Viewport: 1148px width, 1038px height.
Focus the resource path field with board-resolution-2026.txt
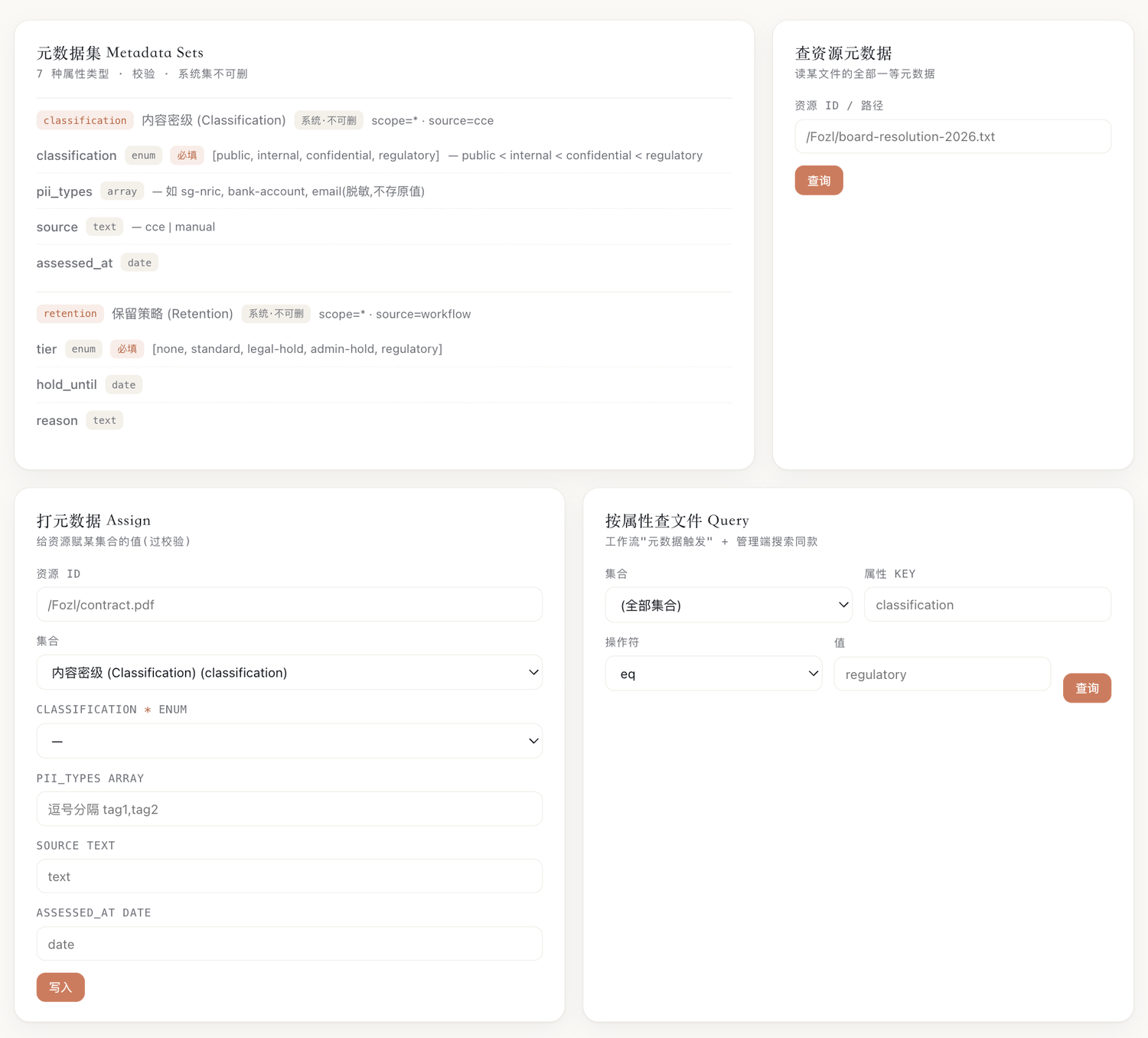(953, 136)
